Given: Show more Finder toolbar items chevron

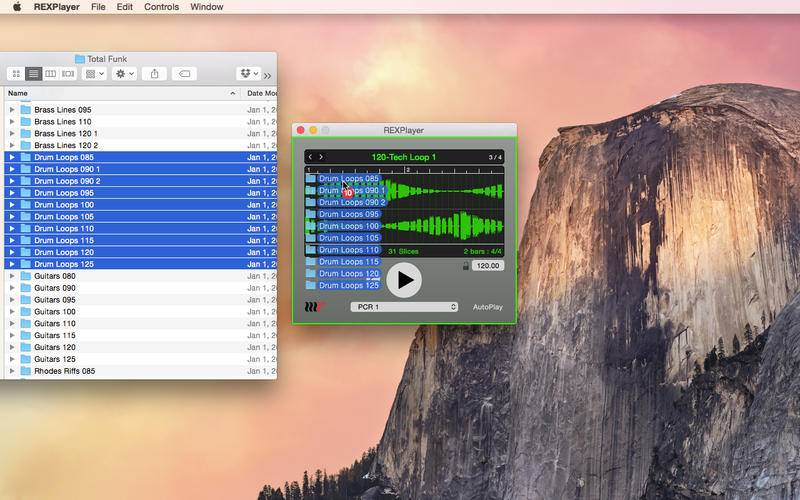Looking at the screenshot, I should click(267, 76).
